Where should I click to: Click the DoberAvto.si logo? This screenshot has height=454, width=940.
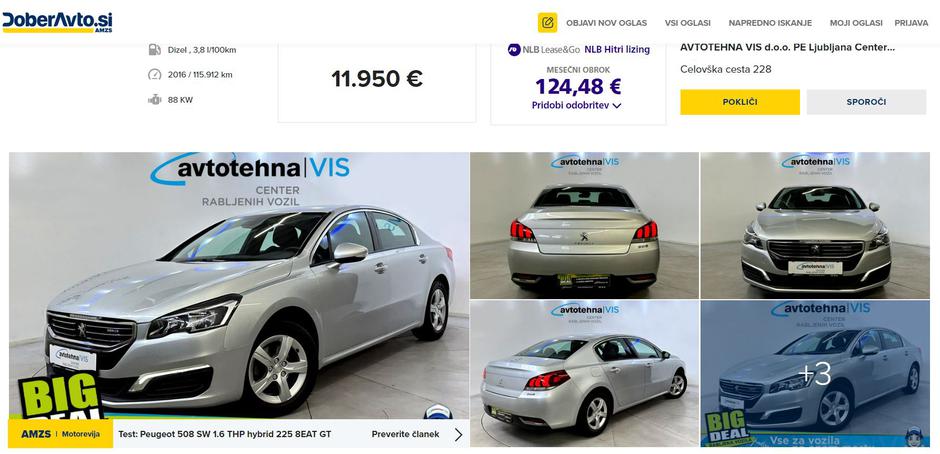coord(57,22)
